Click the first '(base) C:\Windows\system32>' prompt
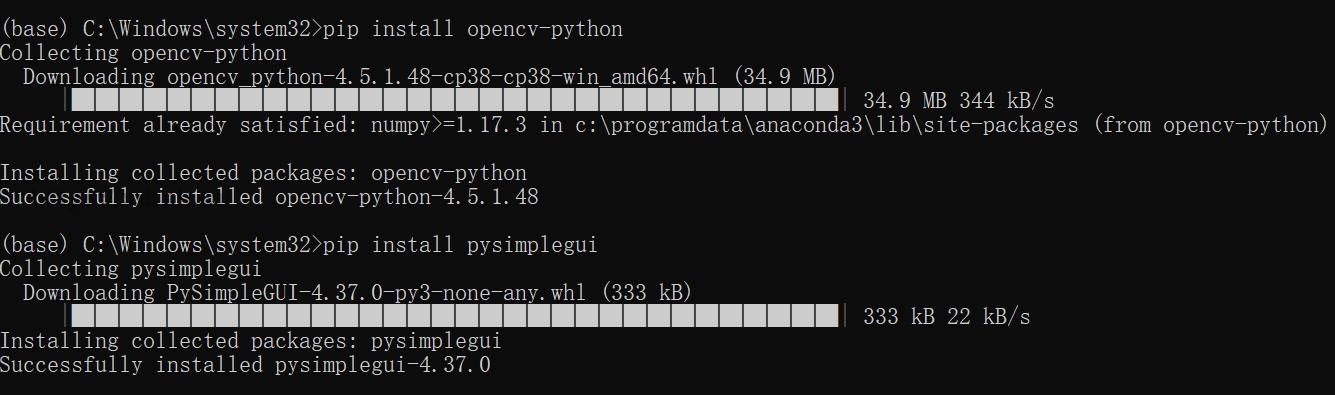The width and height of the screenshot is (1335, 395). [x=161, y=29]
